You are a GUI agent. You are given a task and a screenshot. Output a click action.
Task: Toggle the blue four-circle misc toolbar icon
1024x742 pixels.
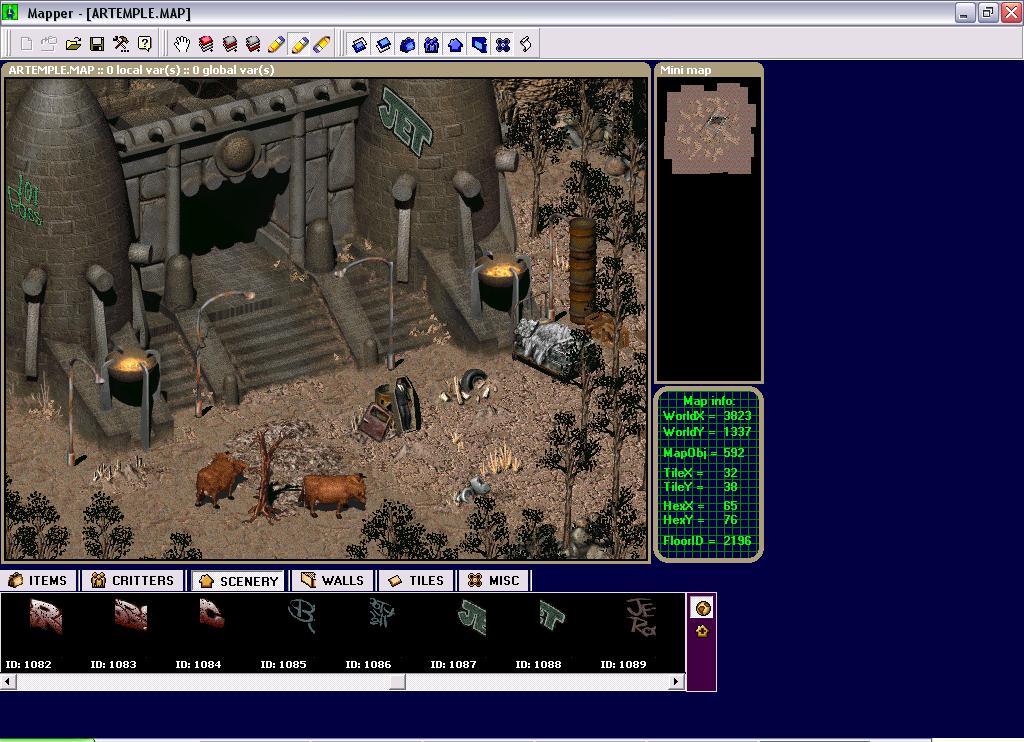click(x=502, y=44)
